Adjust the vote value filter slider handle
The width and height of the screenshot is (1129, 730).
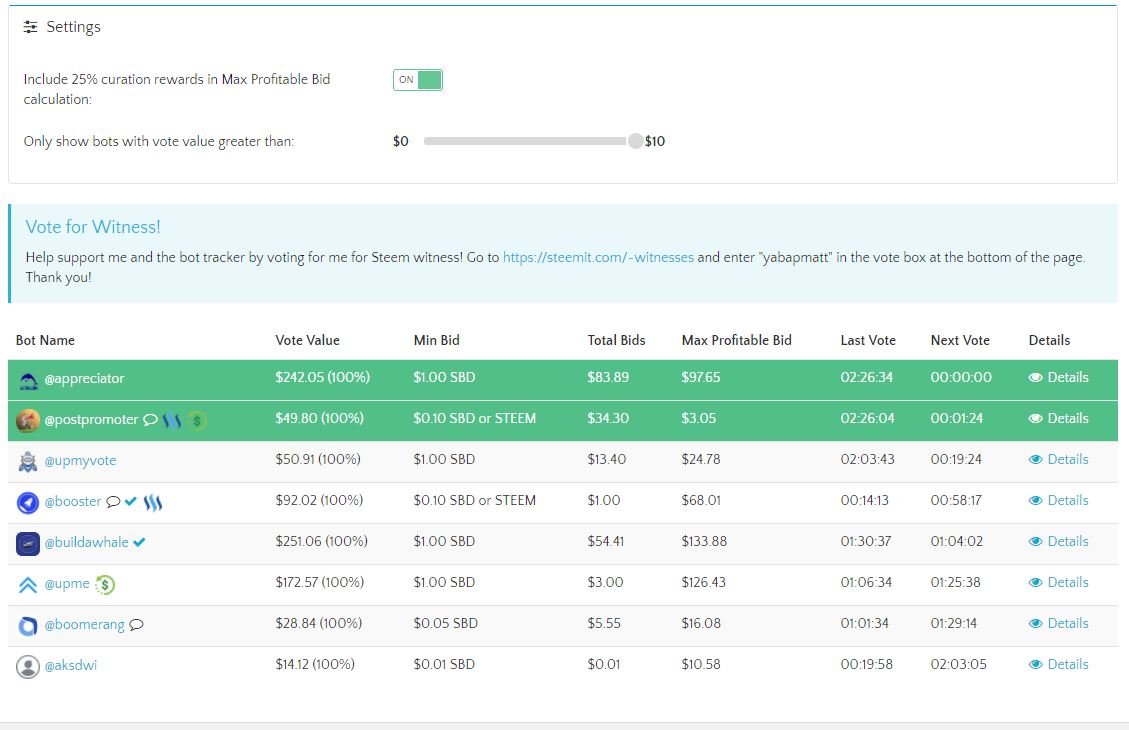tap(635, 141)
